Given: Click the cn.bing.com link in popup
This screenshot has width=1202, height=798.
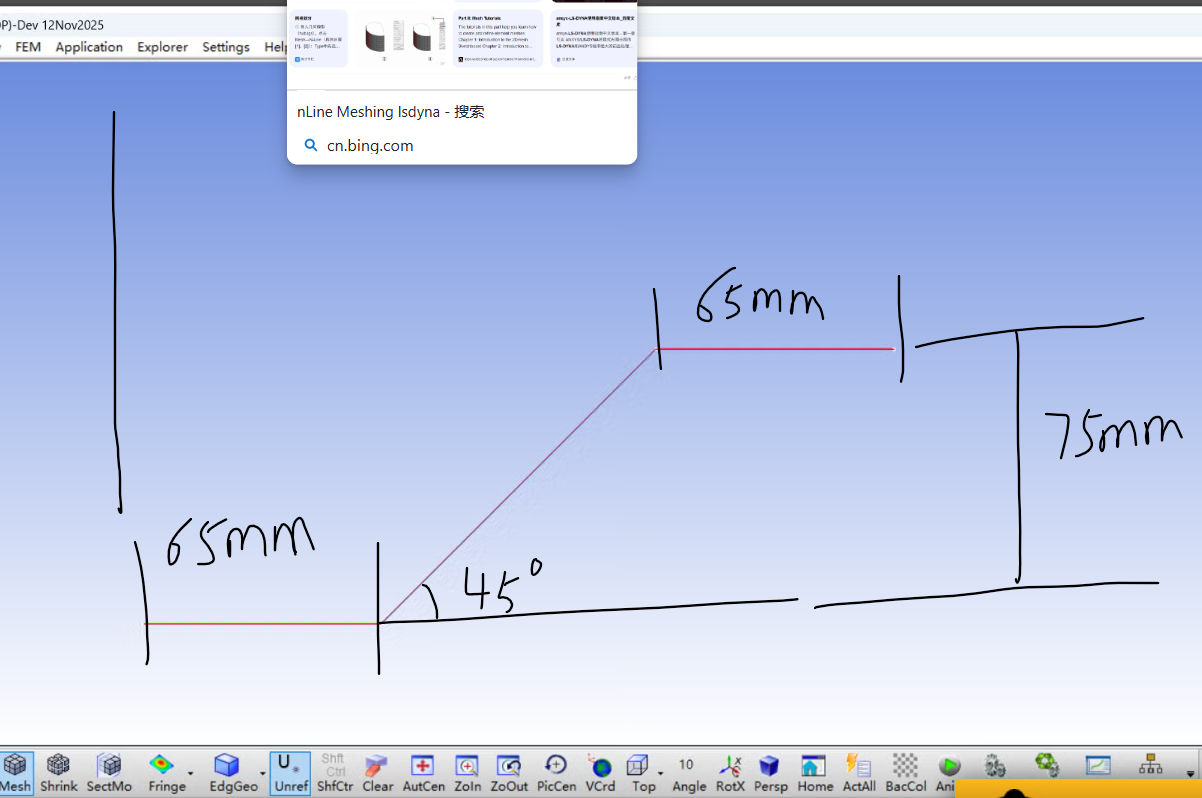Looking at the screenshot, I should 370,146.
